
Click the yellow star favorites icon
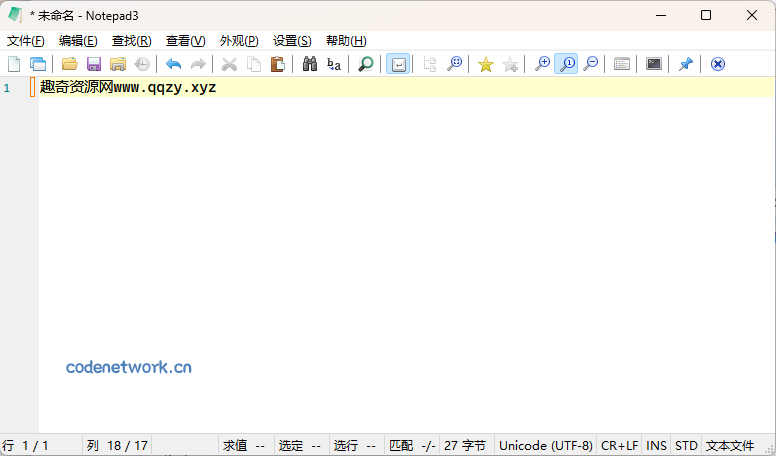[x=485, y=64]
